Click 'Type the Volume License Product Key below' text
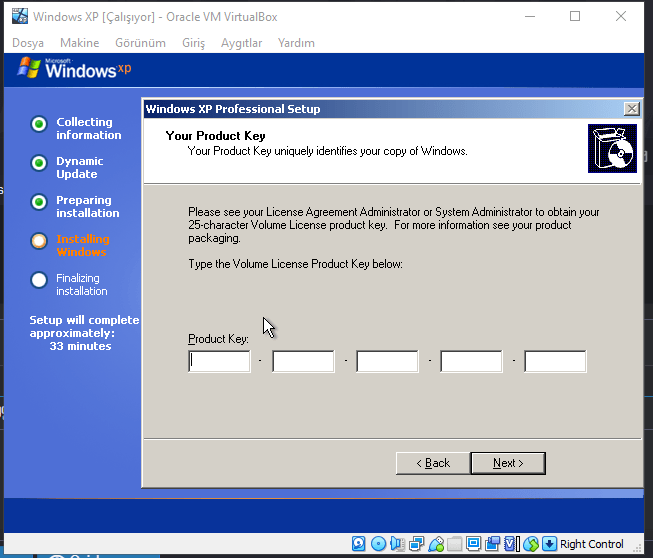Image resolution: width=653 pixels, height=558 pixels. tap(295, 264)
